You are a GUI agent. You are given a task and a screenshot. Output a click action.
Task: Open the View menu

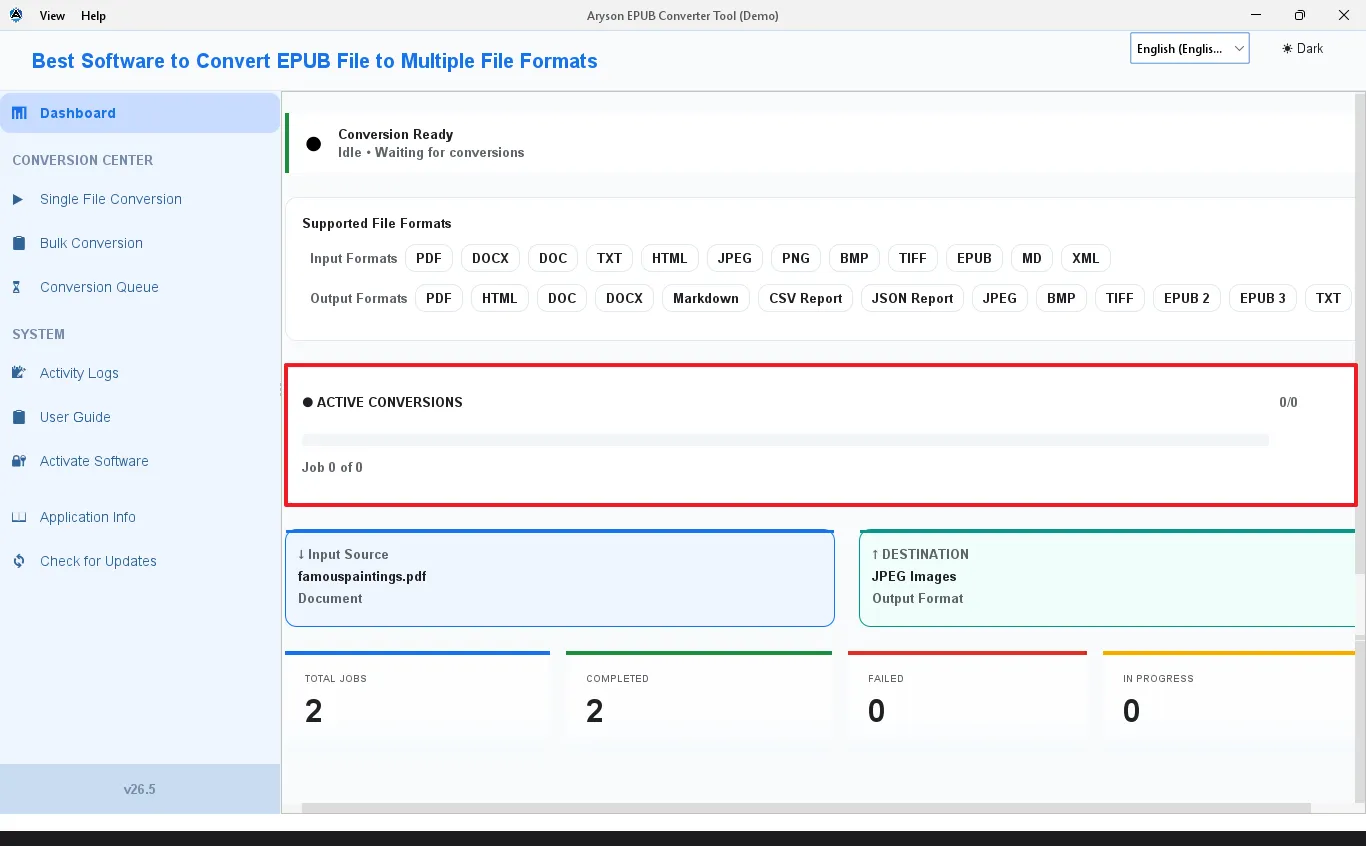coord(52,16)
